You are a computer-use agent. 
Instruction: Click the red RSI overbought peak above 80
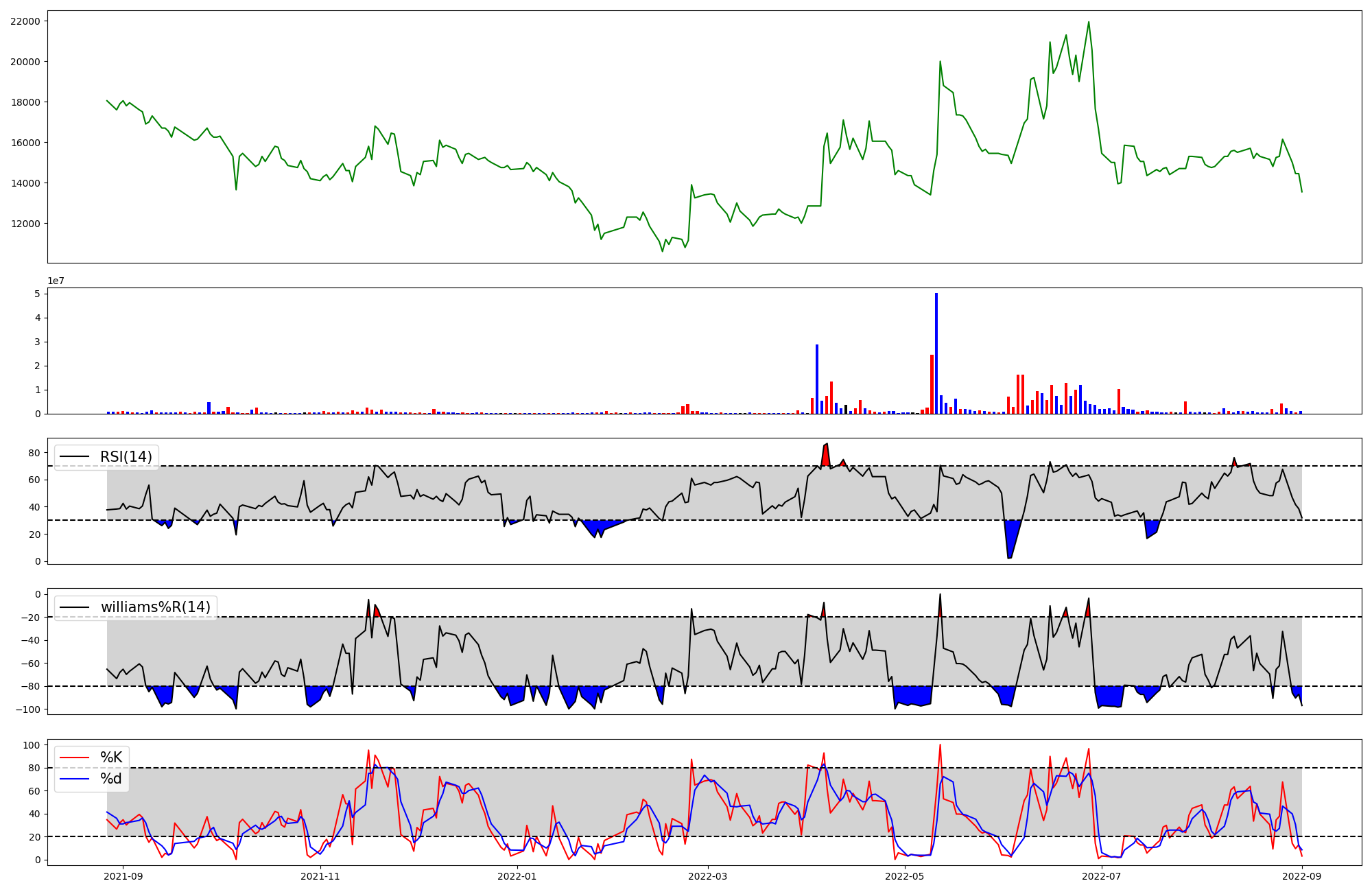(826, 456)
